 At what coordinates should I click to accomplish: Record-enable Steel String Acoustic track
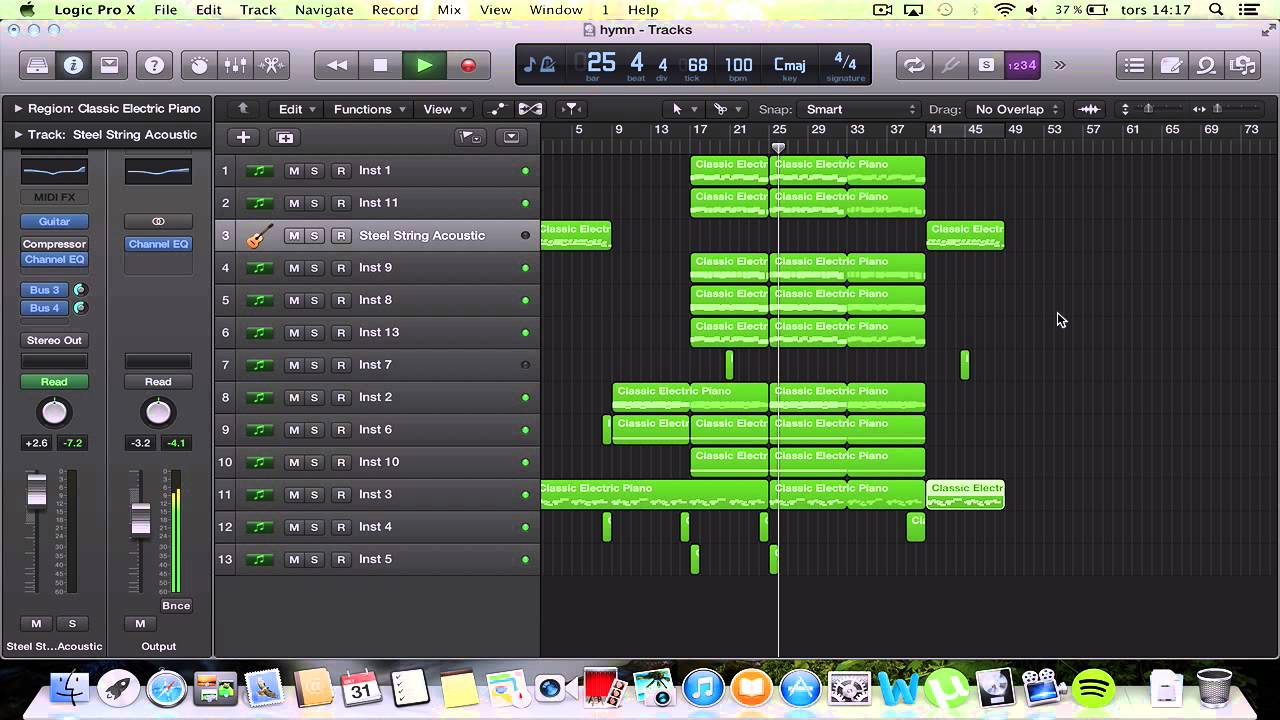click(x=341, y=236)
